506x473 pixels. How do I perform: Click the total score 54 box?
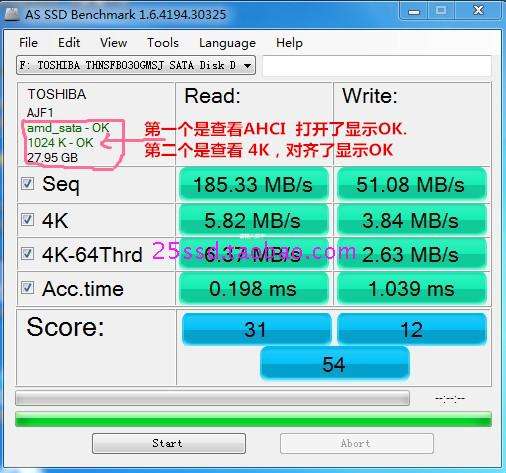(x=334, y=364)
